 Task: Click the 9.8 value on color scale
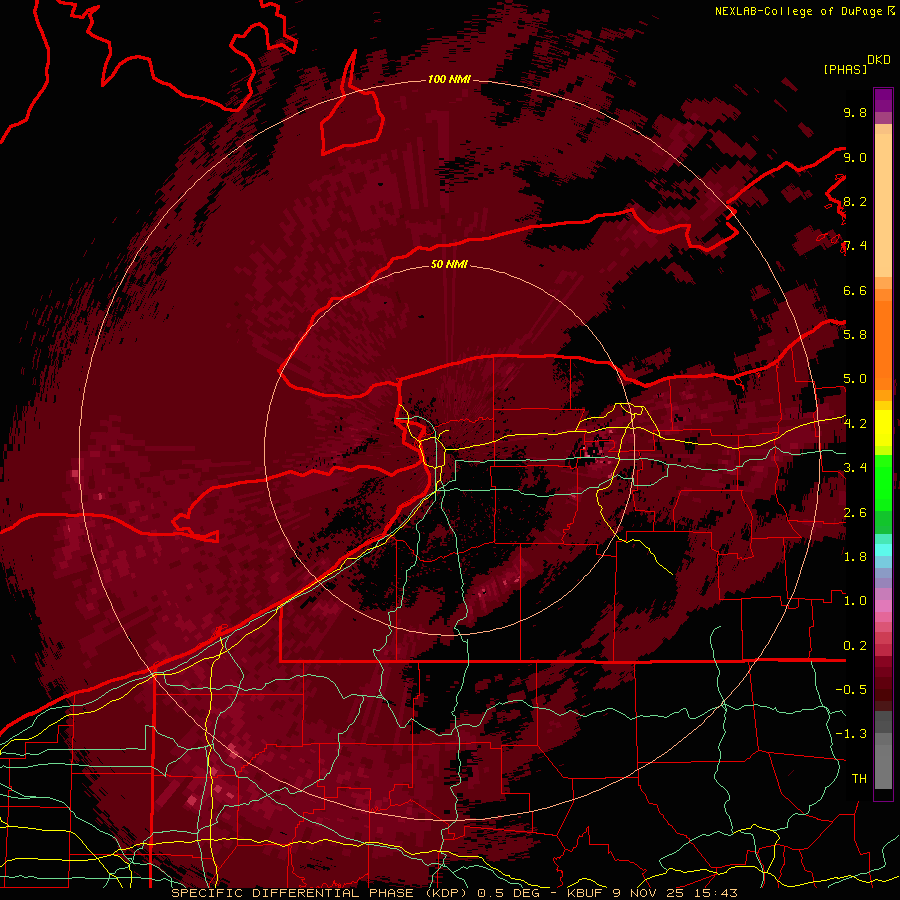[855, 112]
